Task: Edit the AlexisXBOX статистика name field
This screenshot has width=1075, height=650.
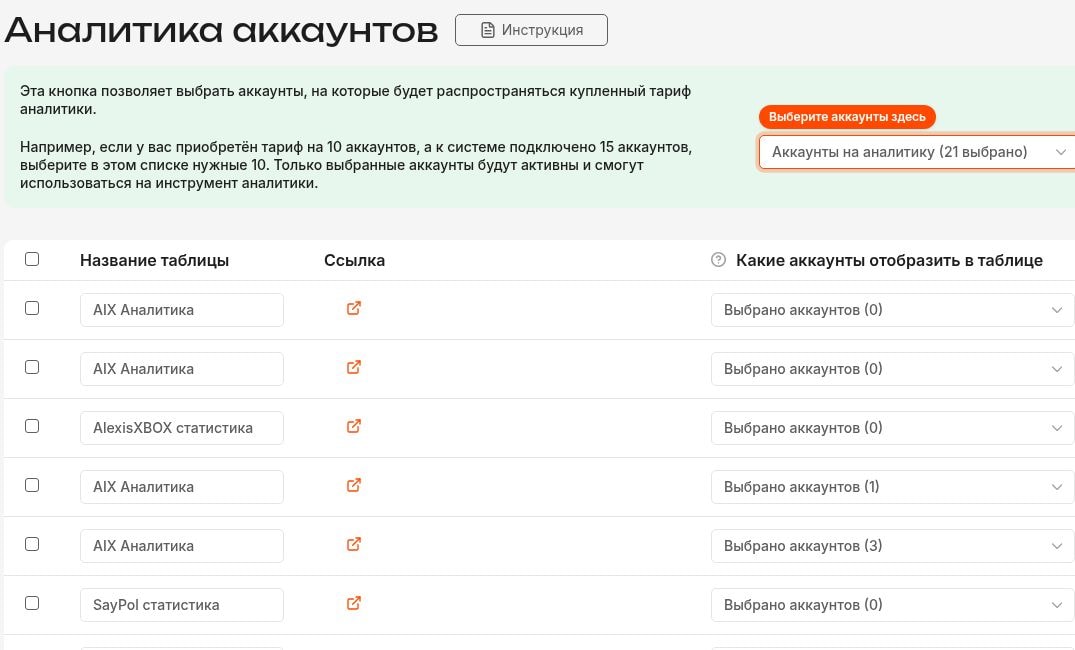Action: coord(182,428)
